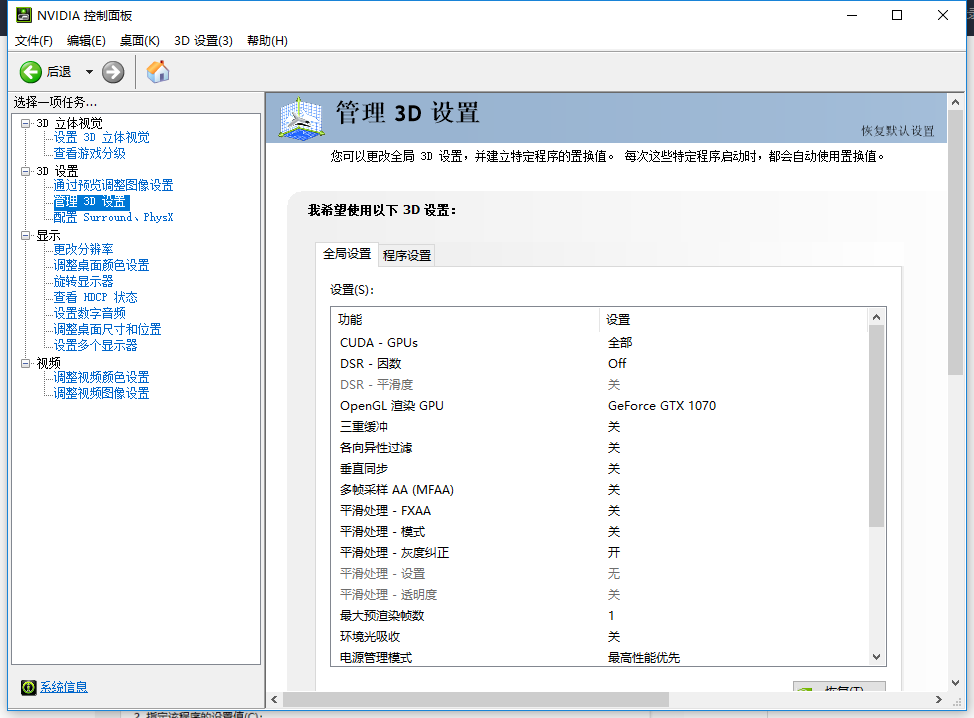This screenshot has height=718, width=974.
Task: Select the 垂直同步 setting row
Action: coord(363,469)
